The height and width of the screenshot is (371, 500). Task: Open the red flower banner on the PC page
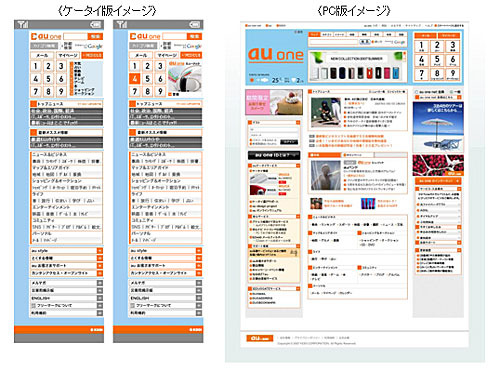tap(438, 165)
